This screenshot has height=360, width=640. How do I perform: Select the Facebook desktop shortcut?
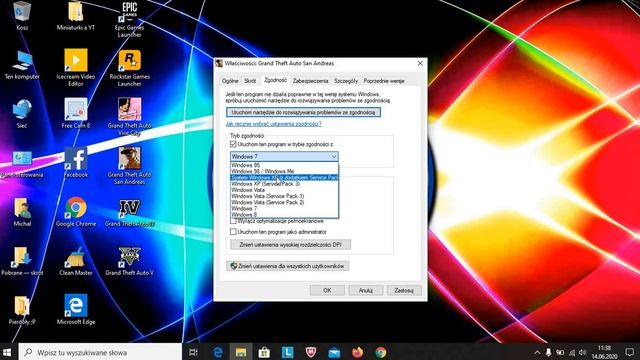pos(76,162)
